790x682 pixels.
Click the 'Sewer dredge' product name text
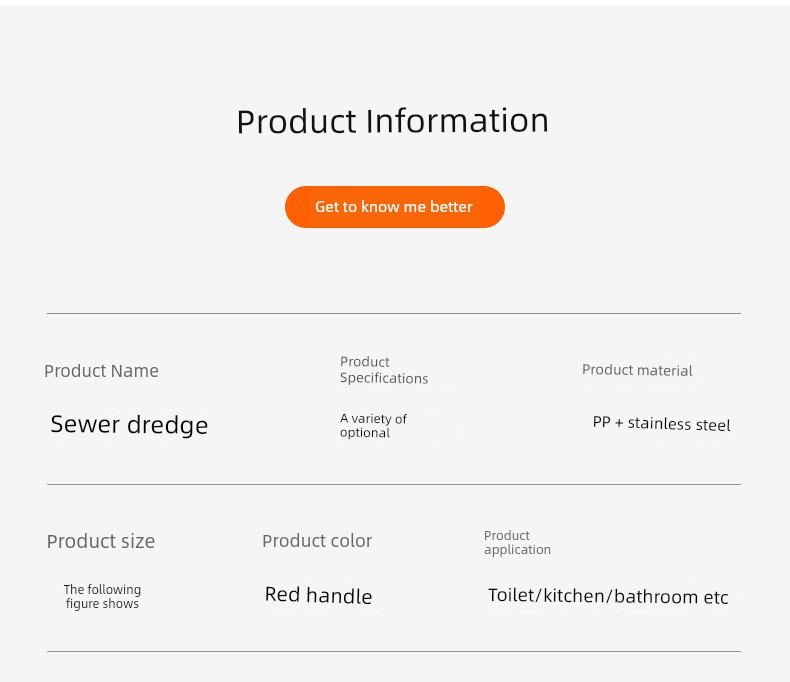coord(129,425)
